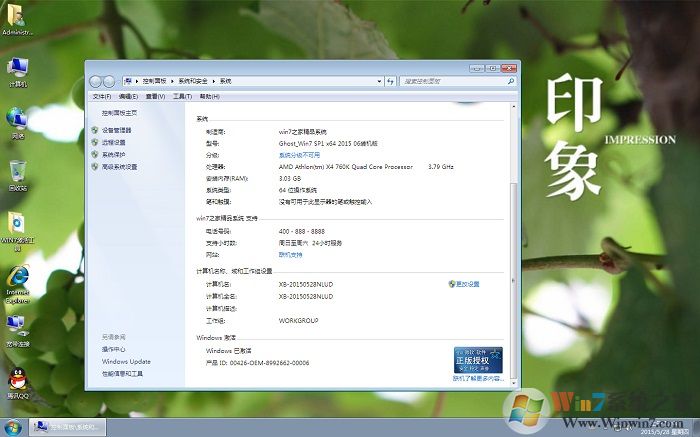700x437 pixels.
Task: Open the 工具(T) menu
Action: pos(181,97)
